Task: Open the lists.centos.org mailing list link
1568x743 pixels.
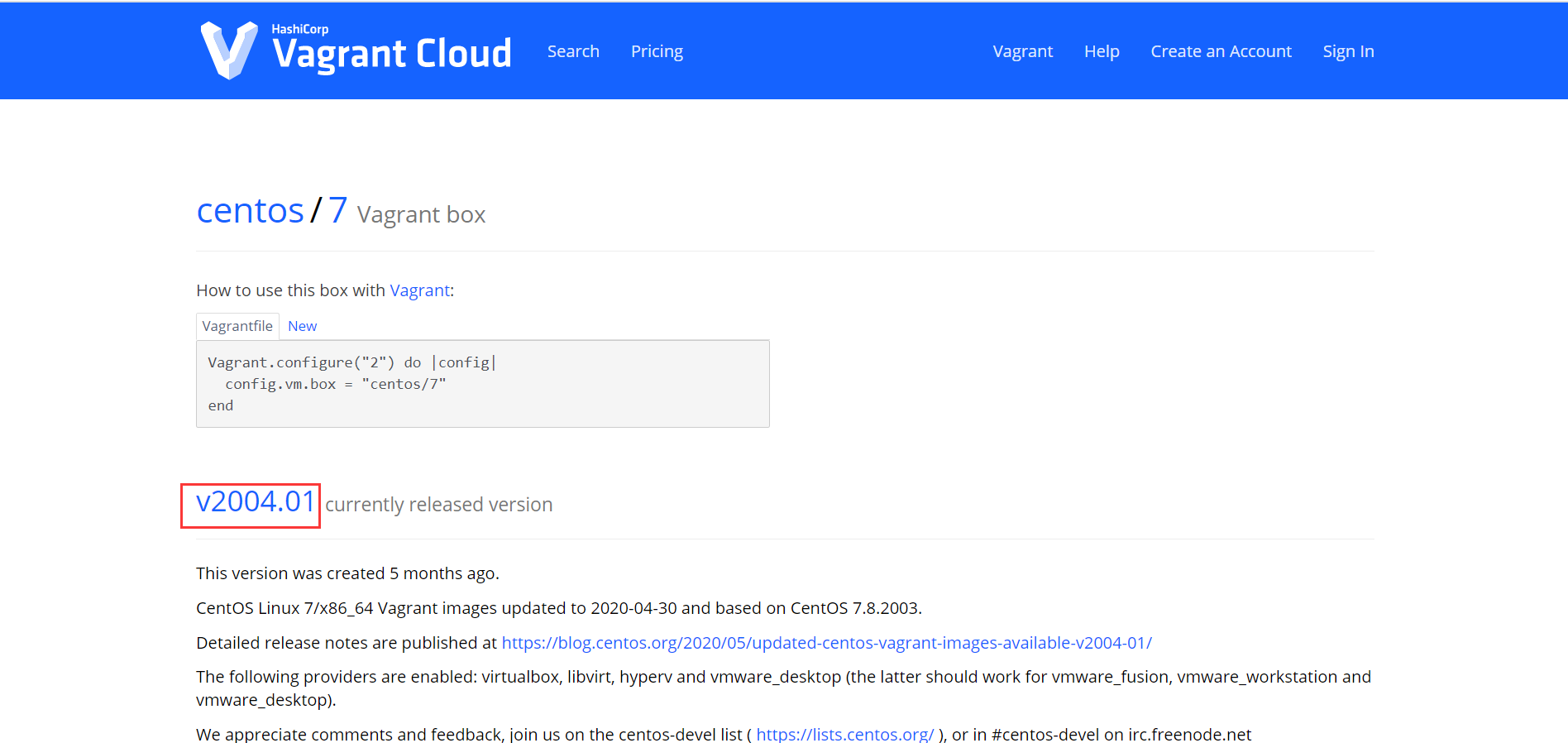Action: pyautogui.click(x=844, y=734)
